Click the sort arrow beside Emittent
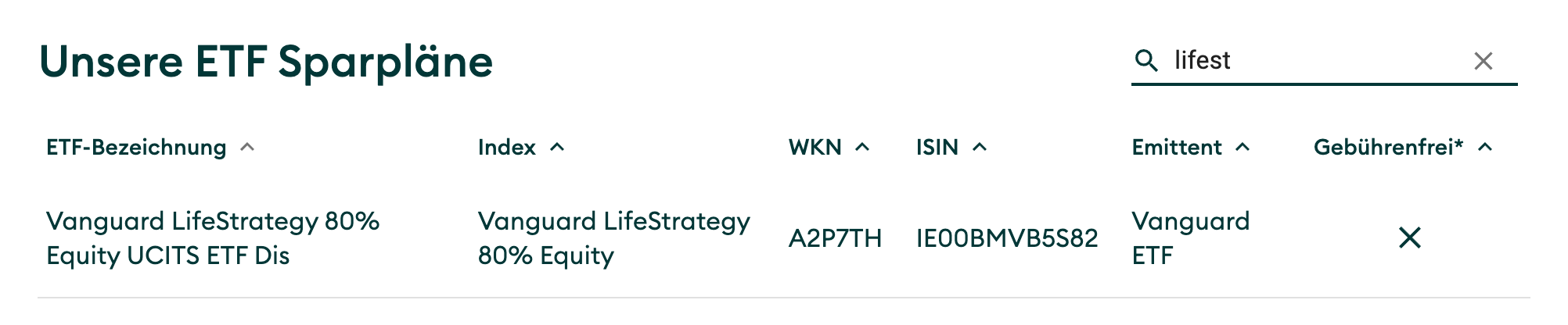Viewport: 1568px width, 325px height. pyautogui.click(x=1243, y=147)
